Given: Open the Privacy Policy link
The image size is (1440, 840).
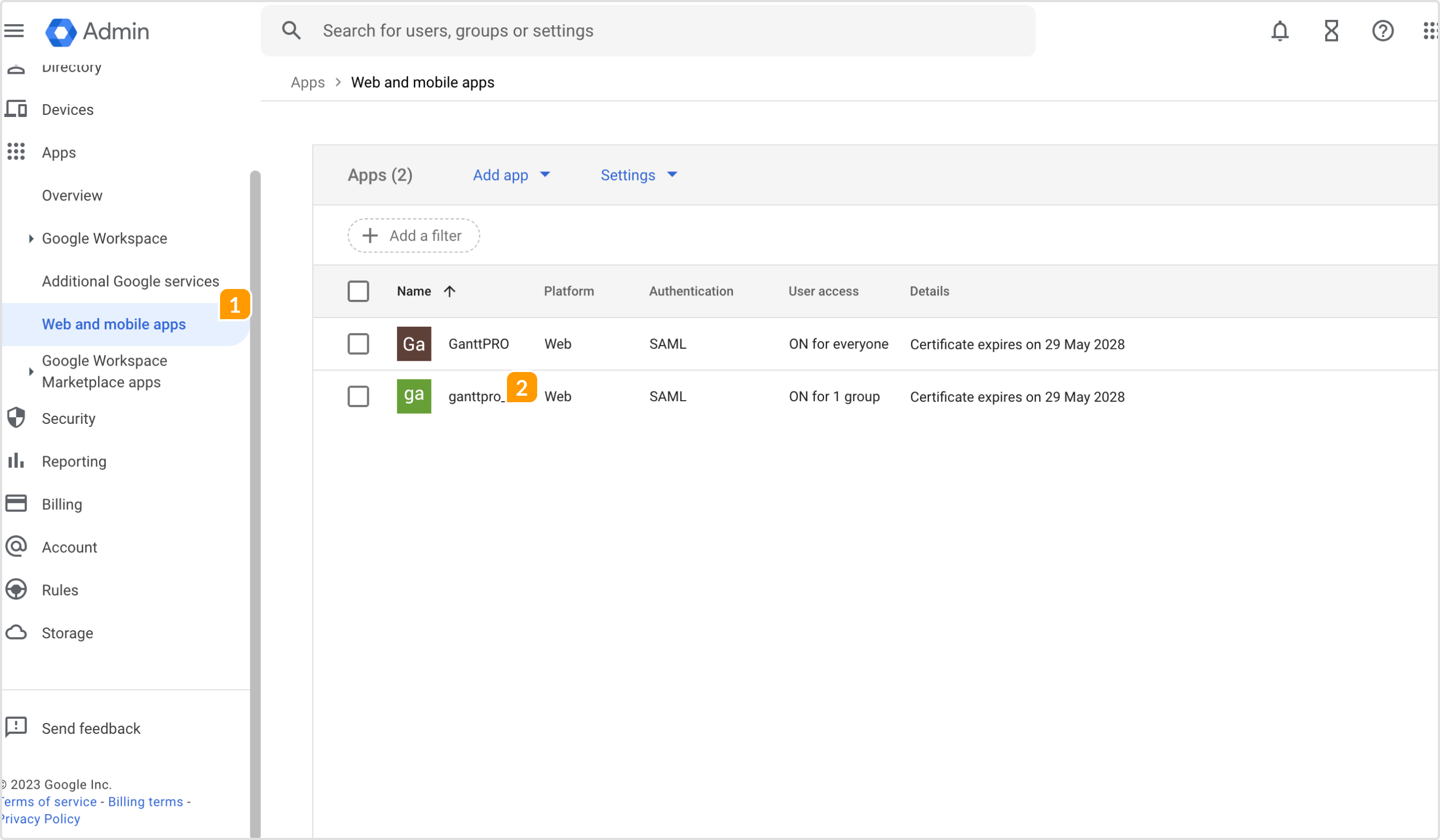Looking at the screenshot, I should click(x=40, y=819).
